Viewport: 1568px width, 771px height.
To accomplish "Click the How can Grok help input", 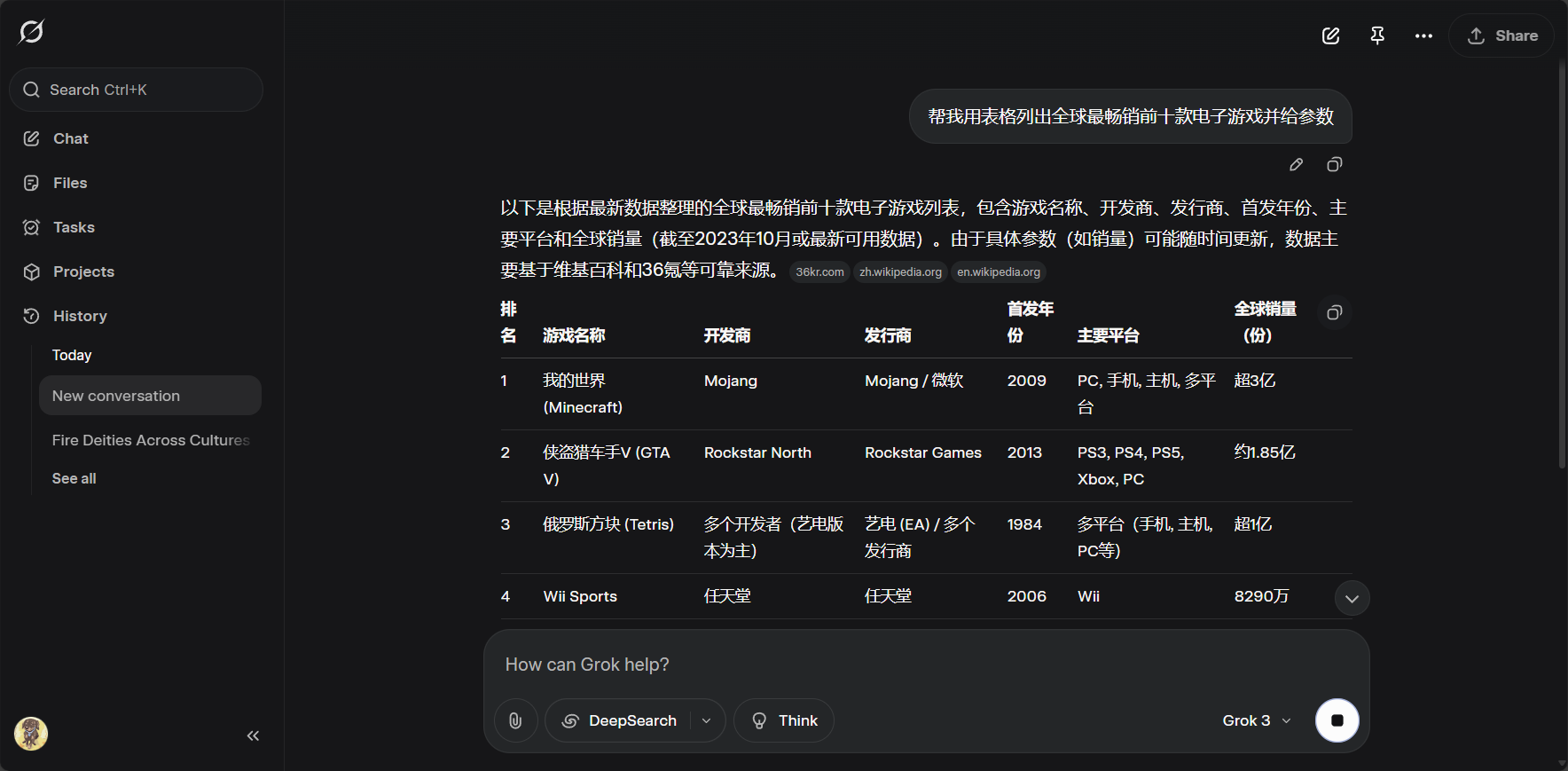I will [x=926, y=665].
